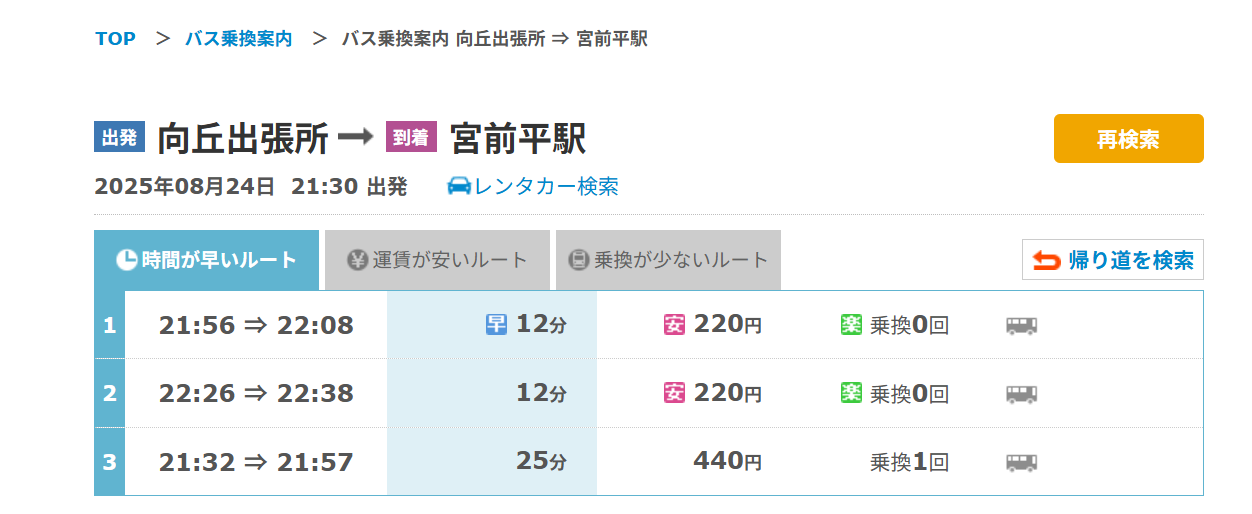This screenshot has height=514, width=1252.
Task: Click the green 楽 badge in route 2
Action: tap(851, 394)
